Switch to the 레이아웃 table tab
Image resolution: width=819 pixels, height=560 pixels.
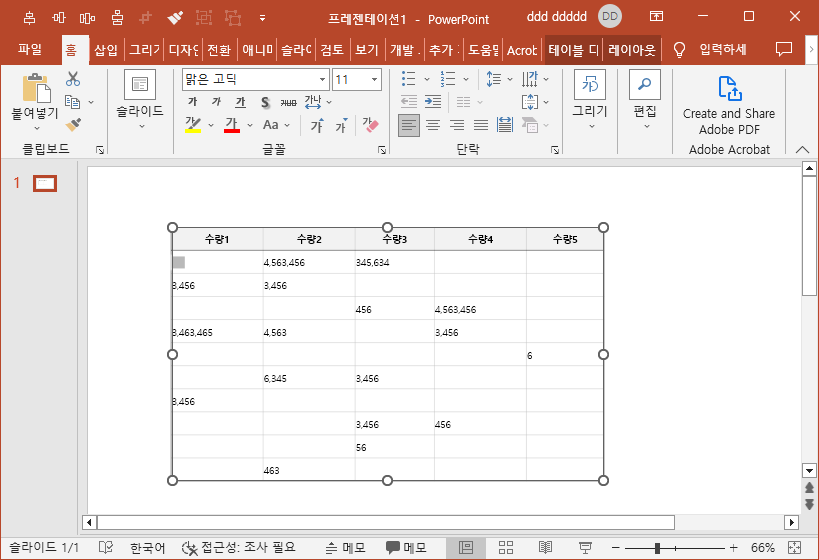631,50
